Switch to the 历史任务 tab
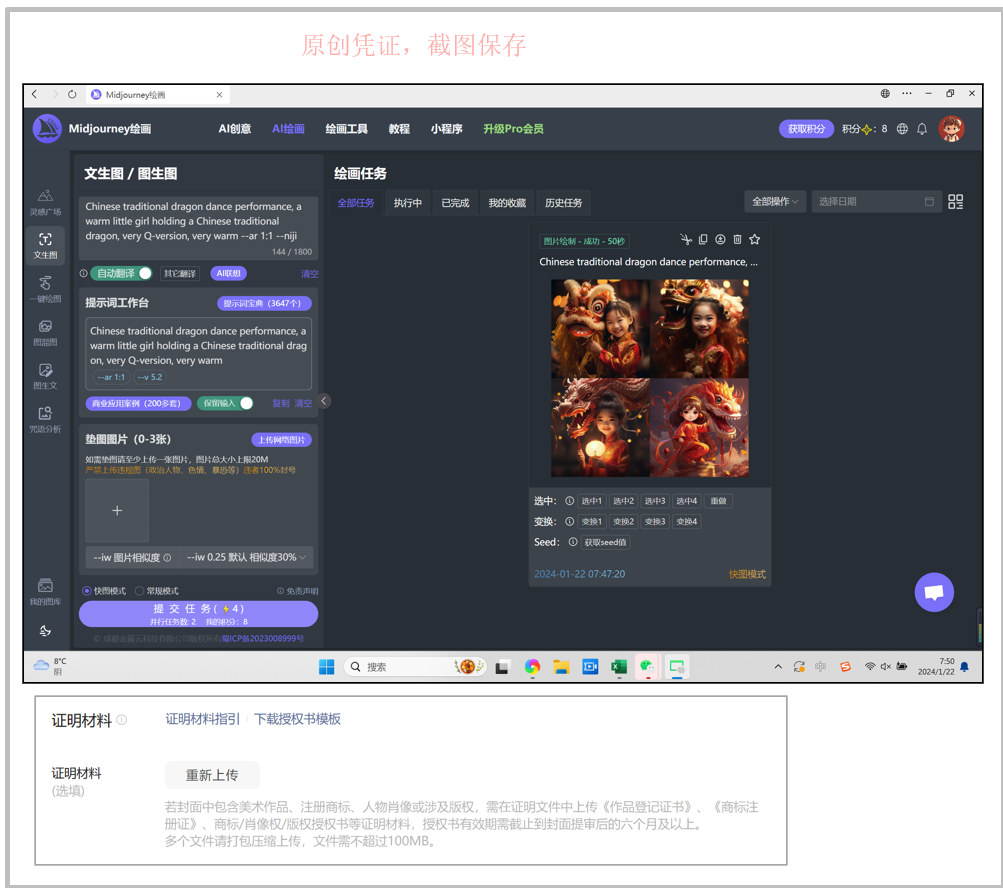The width and height of the screenshot is (1003, 888). [564, 203]
